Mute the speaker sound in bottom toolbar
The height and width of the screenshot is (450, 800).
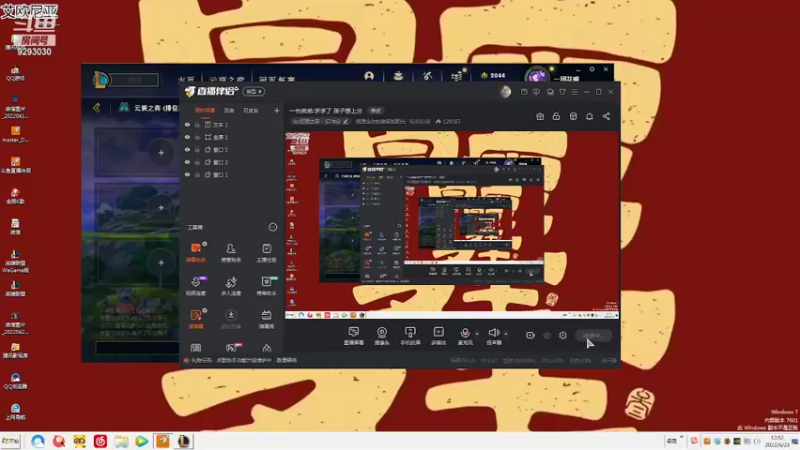[493, 335]
